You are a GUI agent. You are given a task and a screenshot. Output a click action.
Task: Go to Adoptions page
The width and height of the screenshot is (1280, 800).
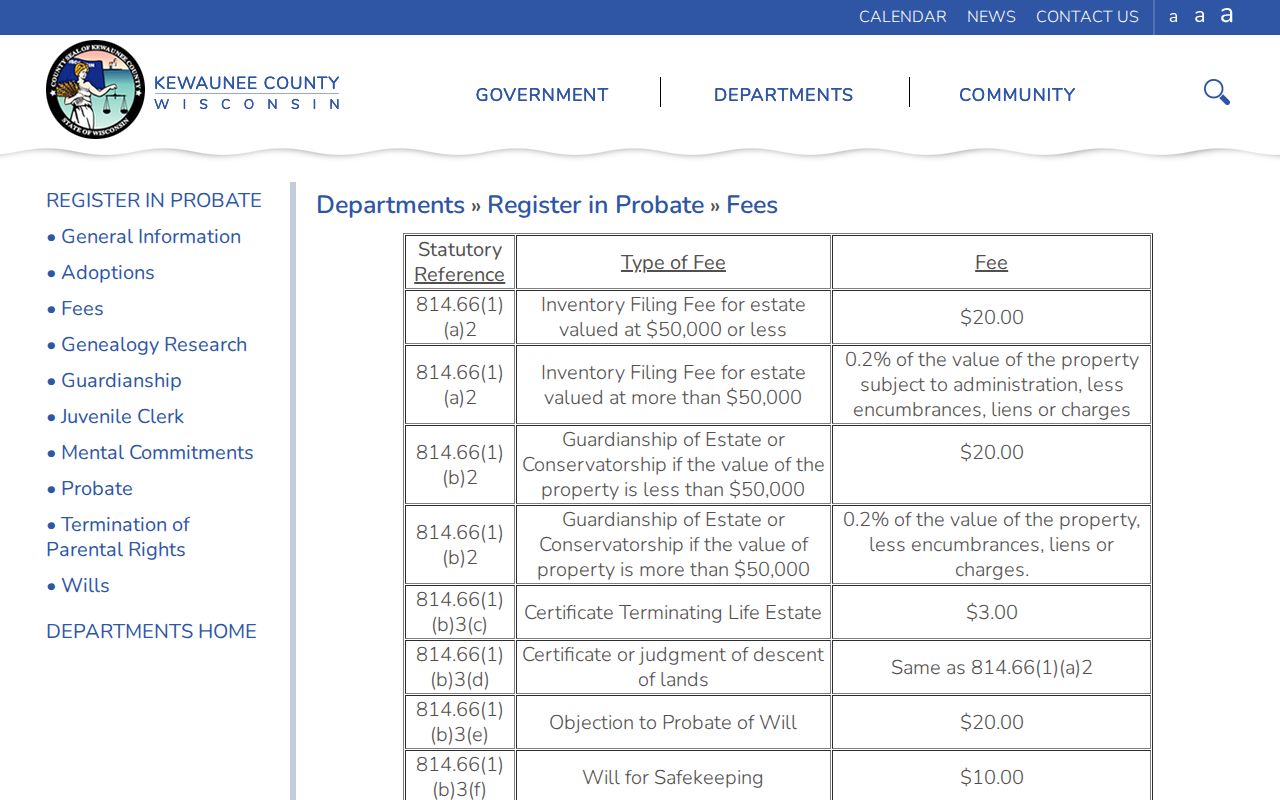pos(108,272)
